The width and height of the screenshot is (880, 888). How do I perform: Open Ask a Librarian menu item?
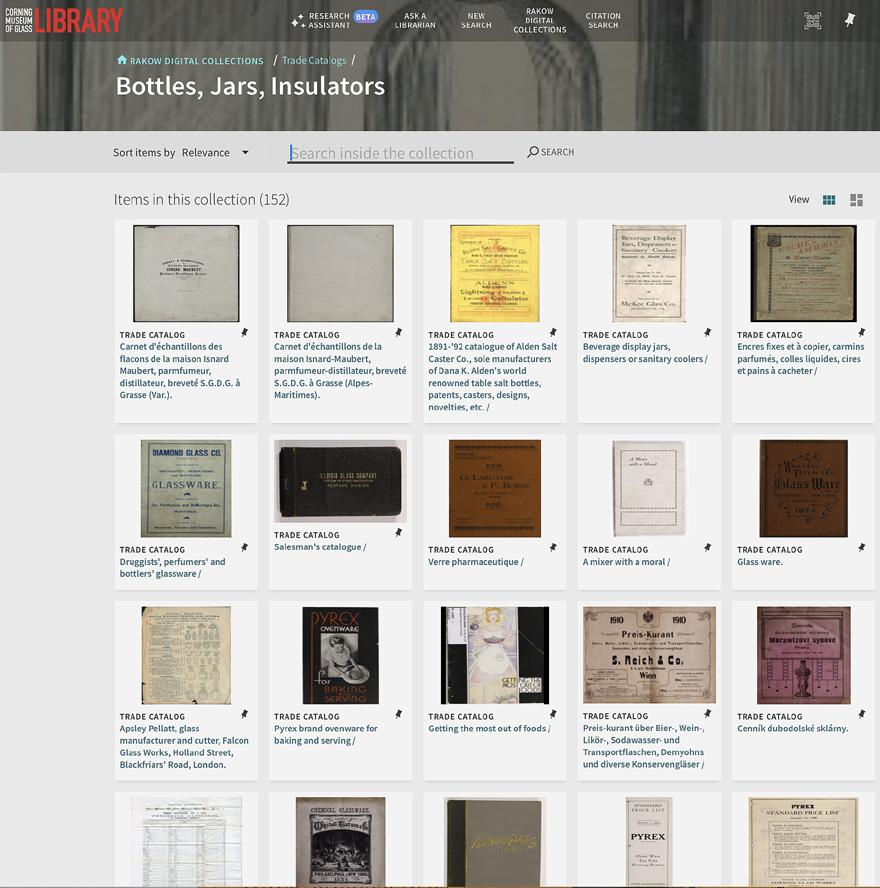(415, 20)
